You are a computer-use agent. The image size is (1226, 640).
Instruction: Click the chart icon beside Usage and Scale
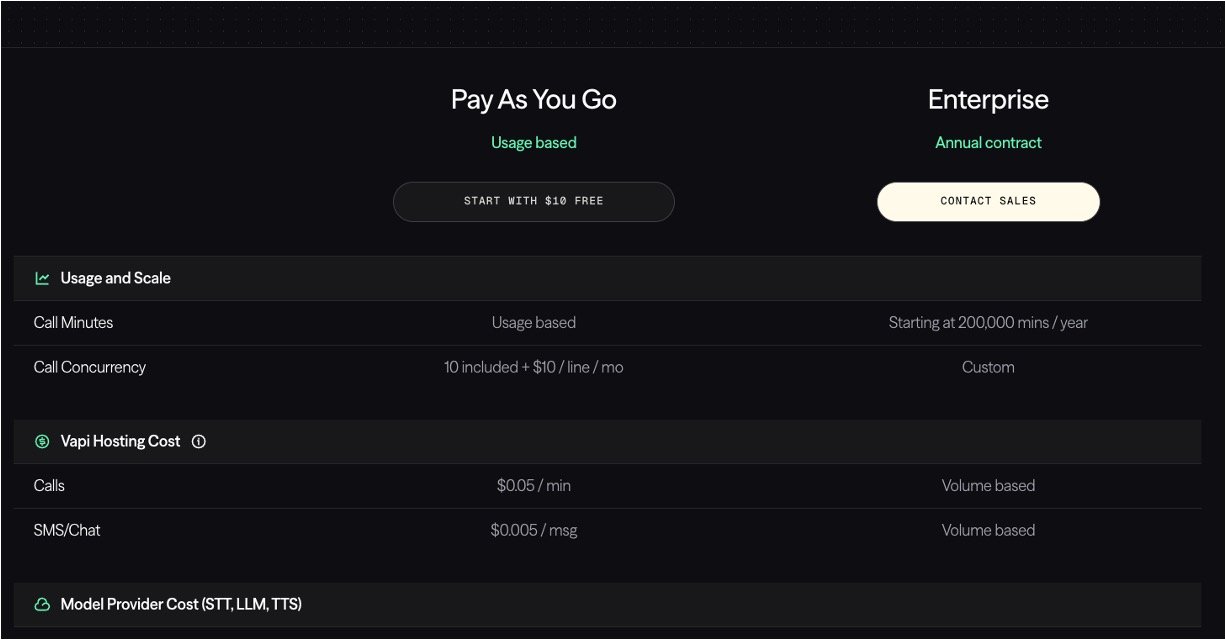(42, 279)
